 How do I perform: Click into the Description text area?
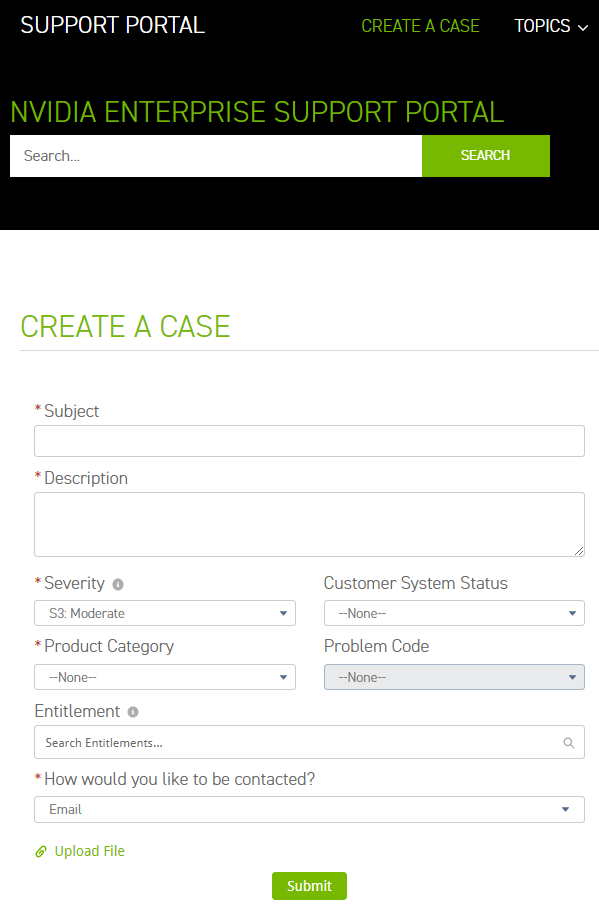[309, 525]
